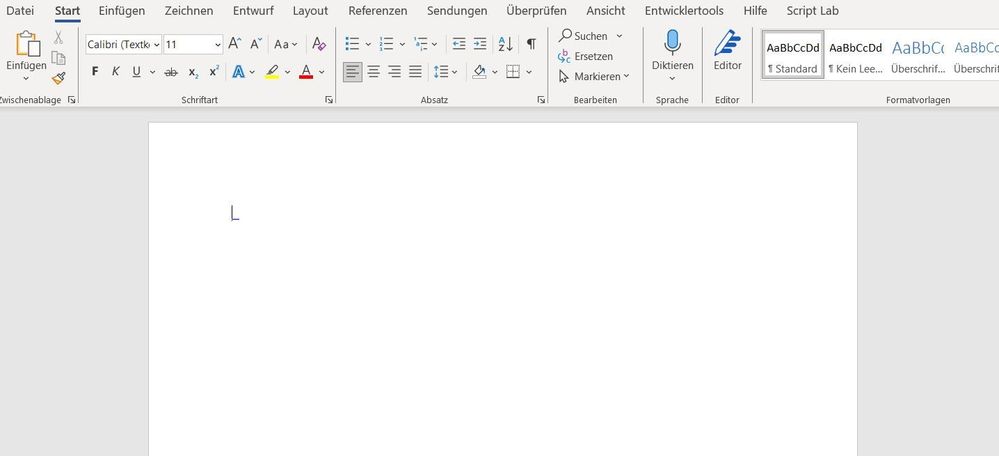Set left text alignment
This screenshot has height=456, width=999.
tap(352, 72)
